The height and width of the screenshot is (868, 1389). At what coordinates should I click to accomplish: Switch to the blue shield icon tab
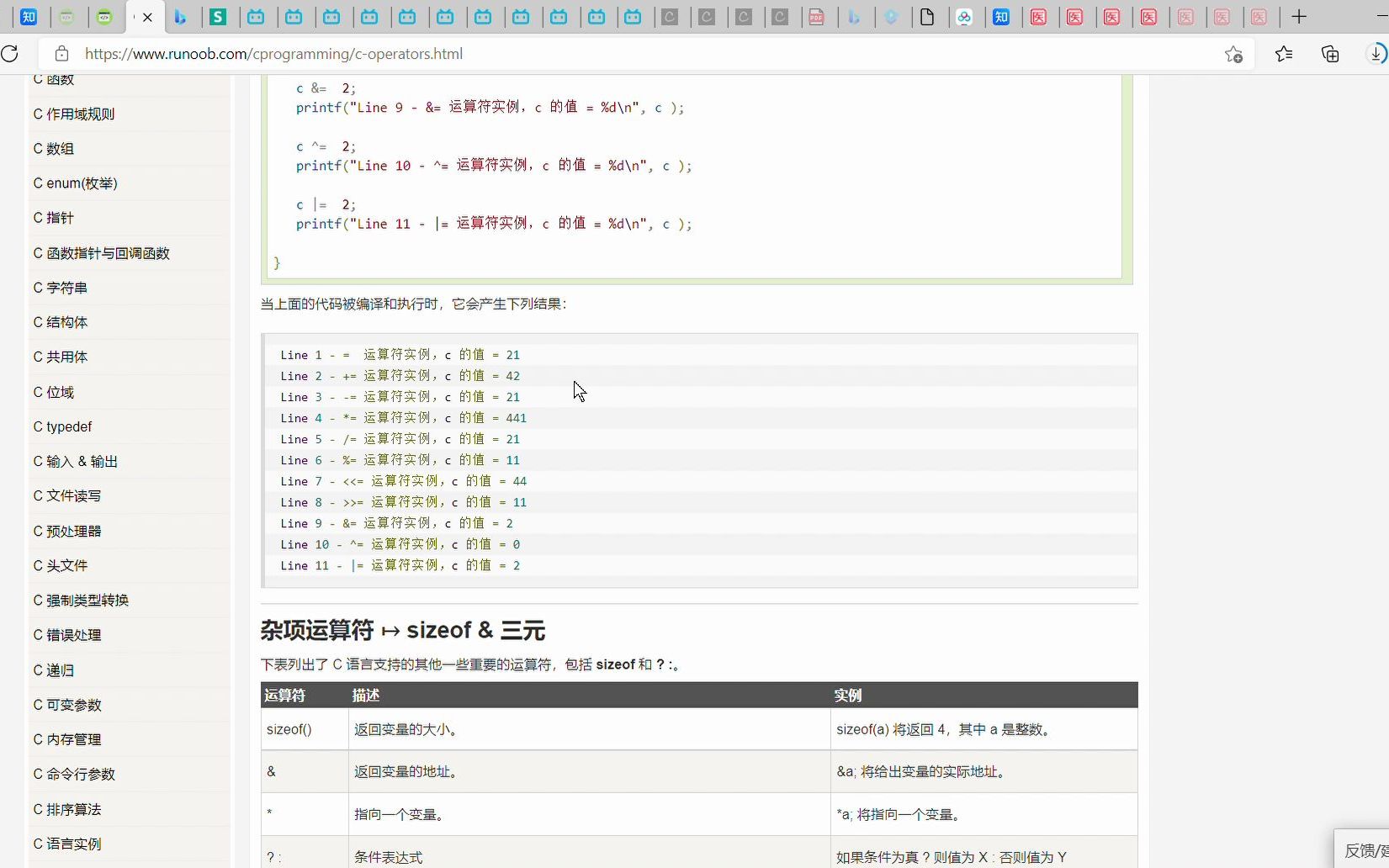(x=891, y=17)
